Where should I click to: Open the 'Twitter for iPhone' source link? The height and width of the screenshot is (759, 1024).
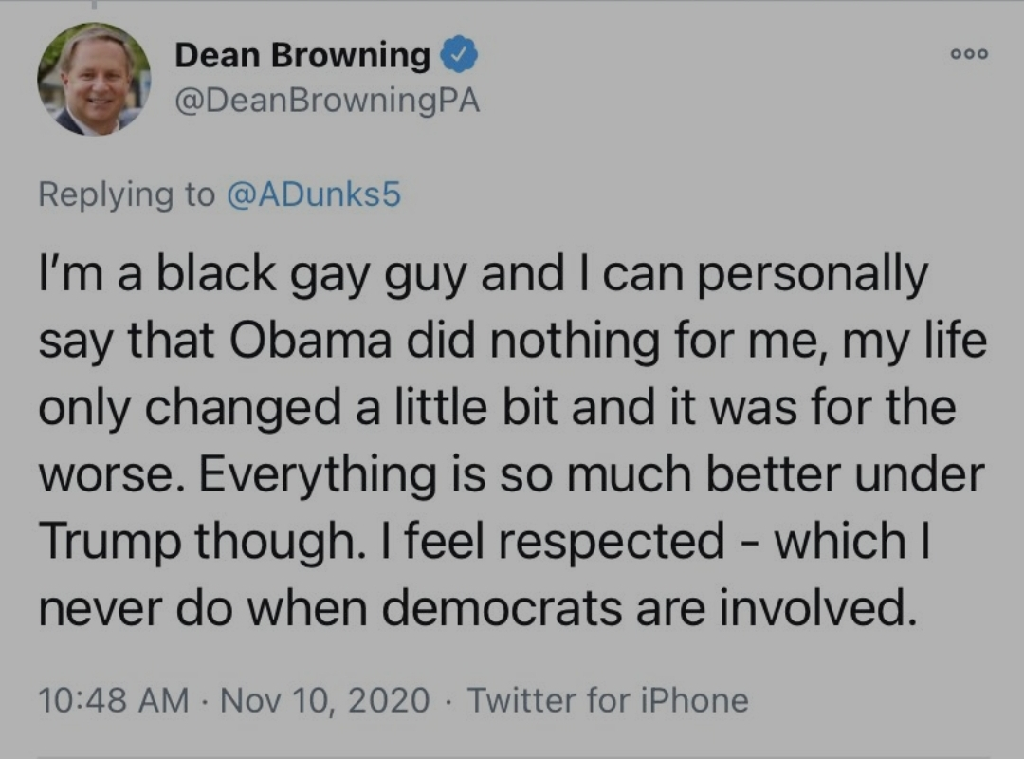(607, 700)
